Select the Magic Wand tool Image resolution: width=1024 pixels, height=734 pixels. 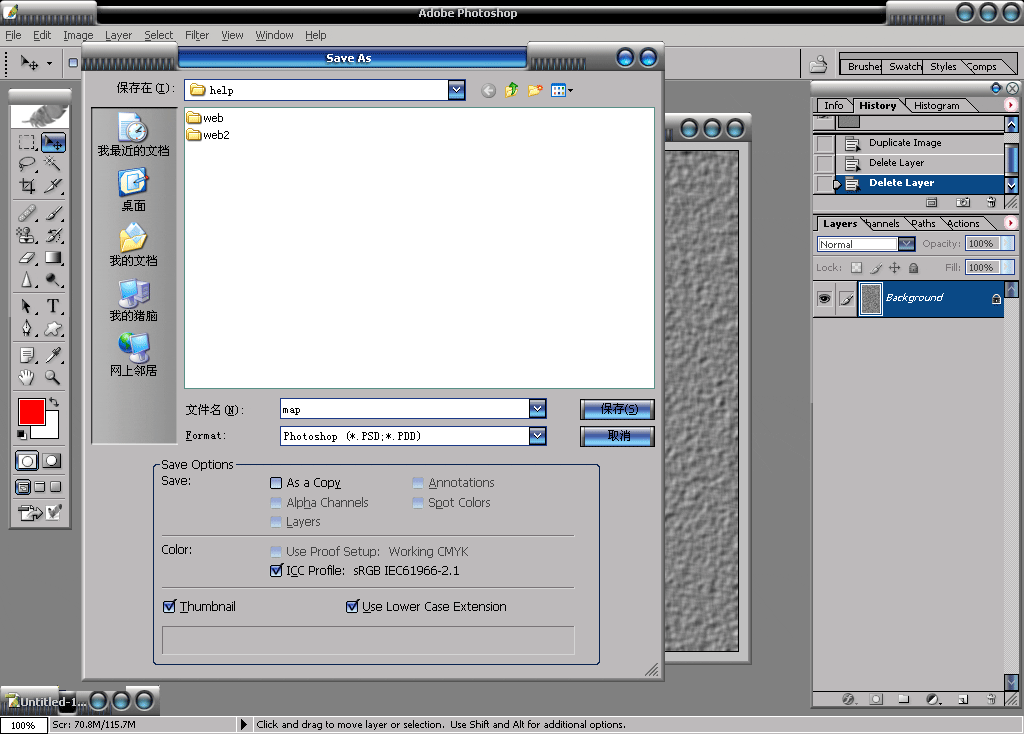click(x=53, y=164)
